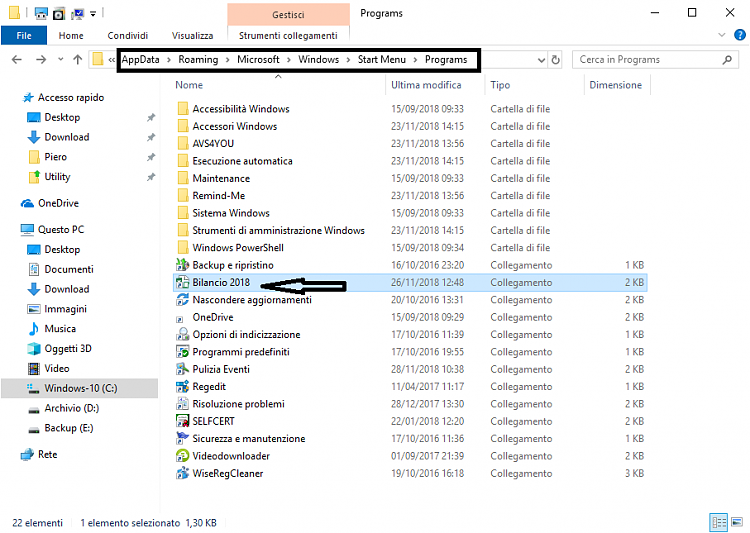Go back with the left arrow button
The image size is (750, 533).
pos(17,59)
